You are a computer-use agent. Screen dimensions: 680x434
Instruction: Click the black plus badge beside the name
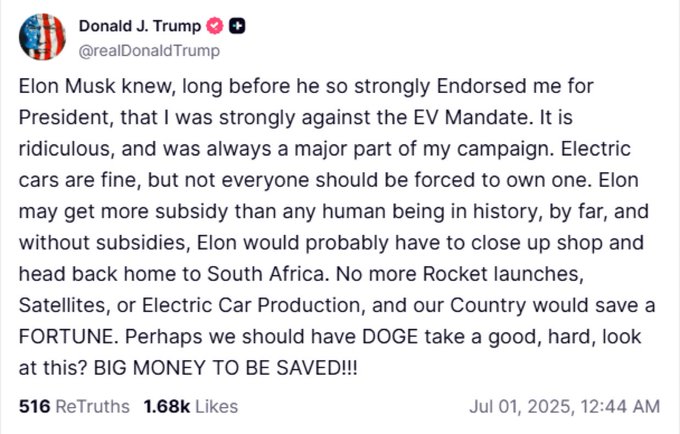click(x=235, y=26)
